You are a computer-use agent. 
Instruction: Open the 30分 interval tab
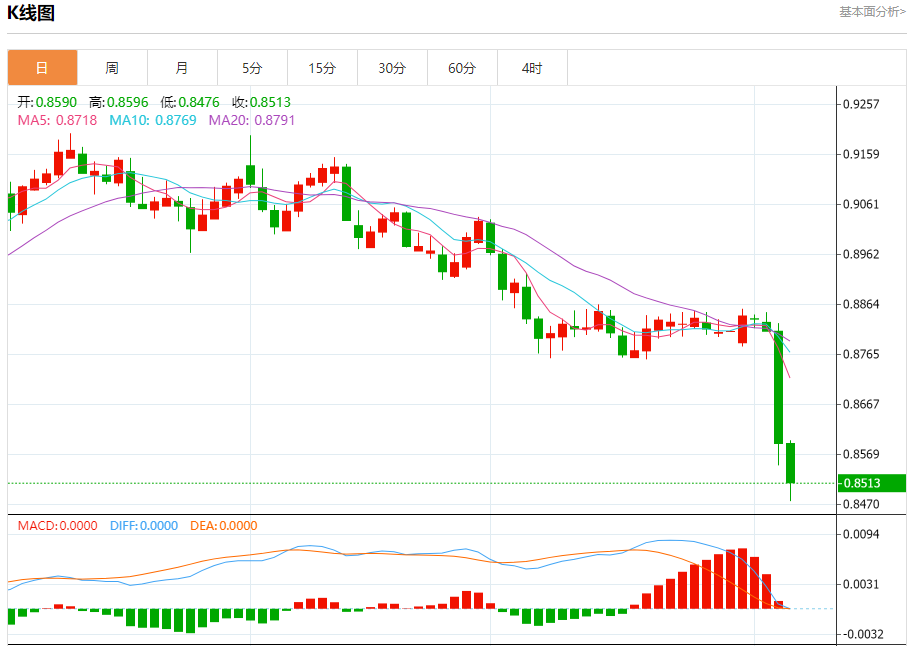(x=392, y=68)
